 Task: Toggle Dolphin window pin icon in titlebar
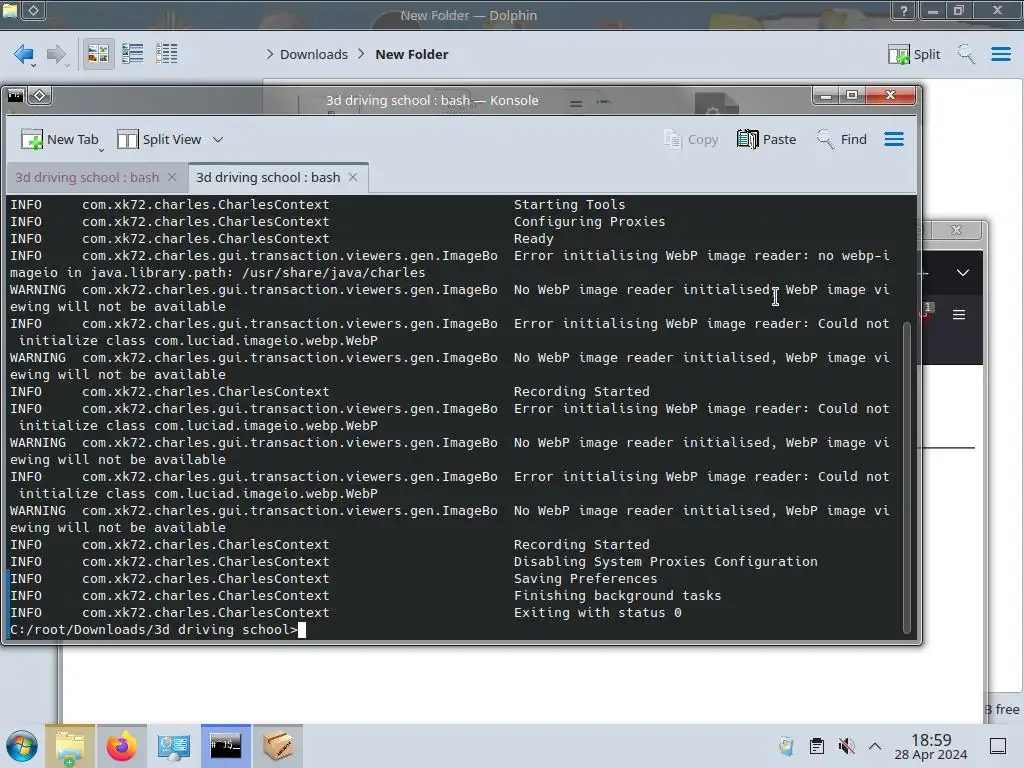33,10
